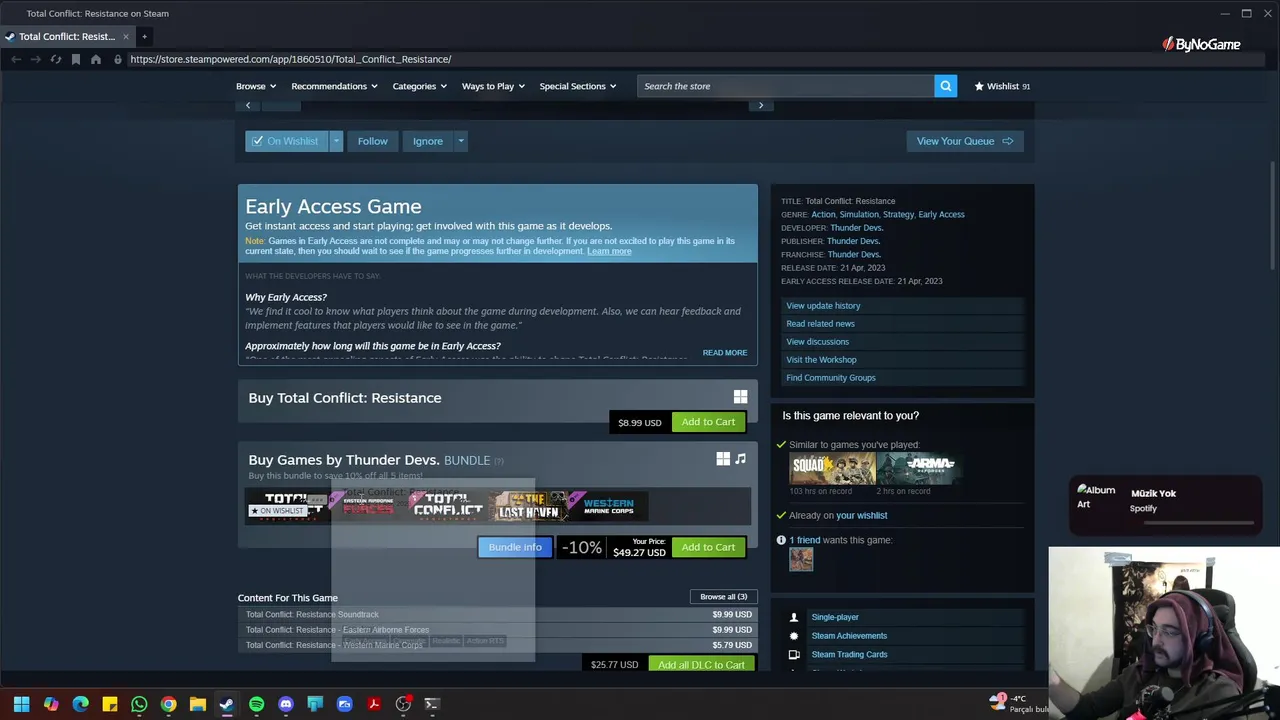Click the Early Access genre link
Image resolution: width=1280 pixels, height=720 pixels.
click(x=941, y=214)
